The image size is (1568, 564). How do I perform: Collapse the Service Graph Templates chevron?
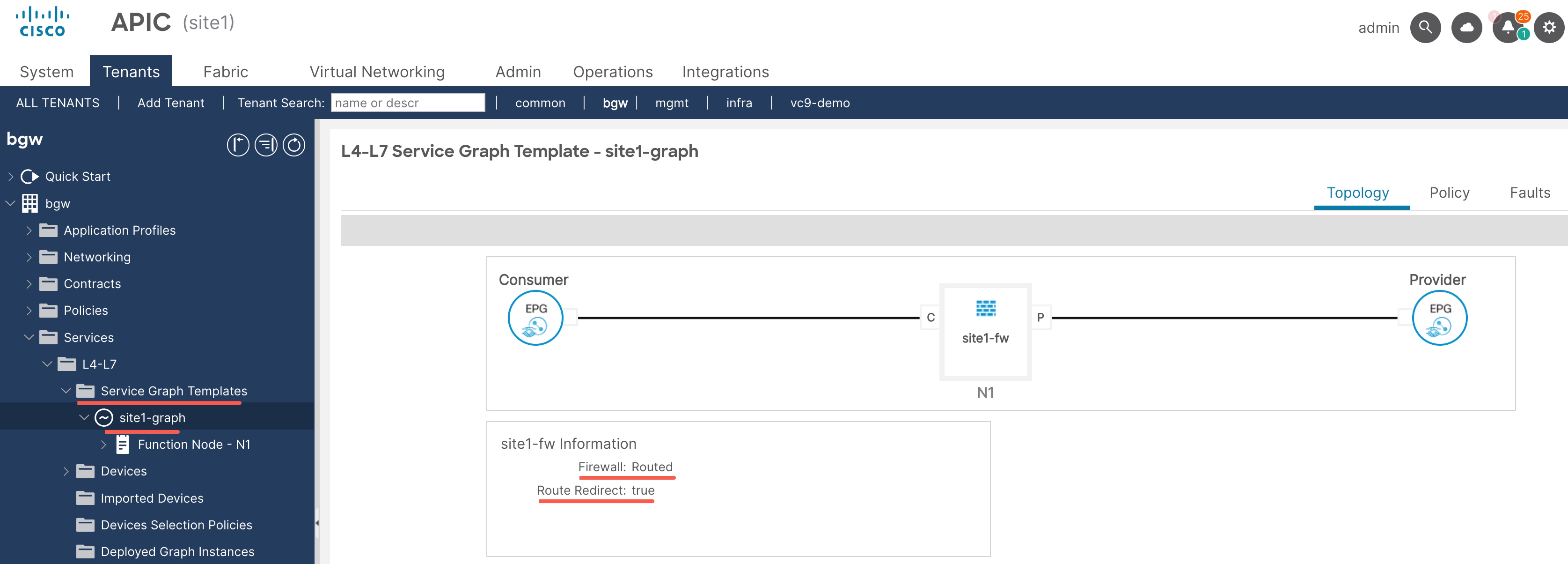[66, 391]
